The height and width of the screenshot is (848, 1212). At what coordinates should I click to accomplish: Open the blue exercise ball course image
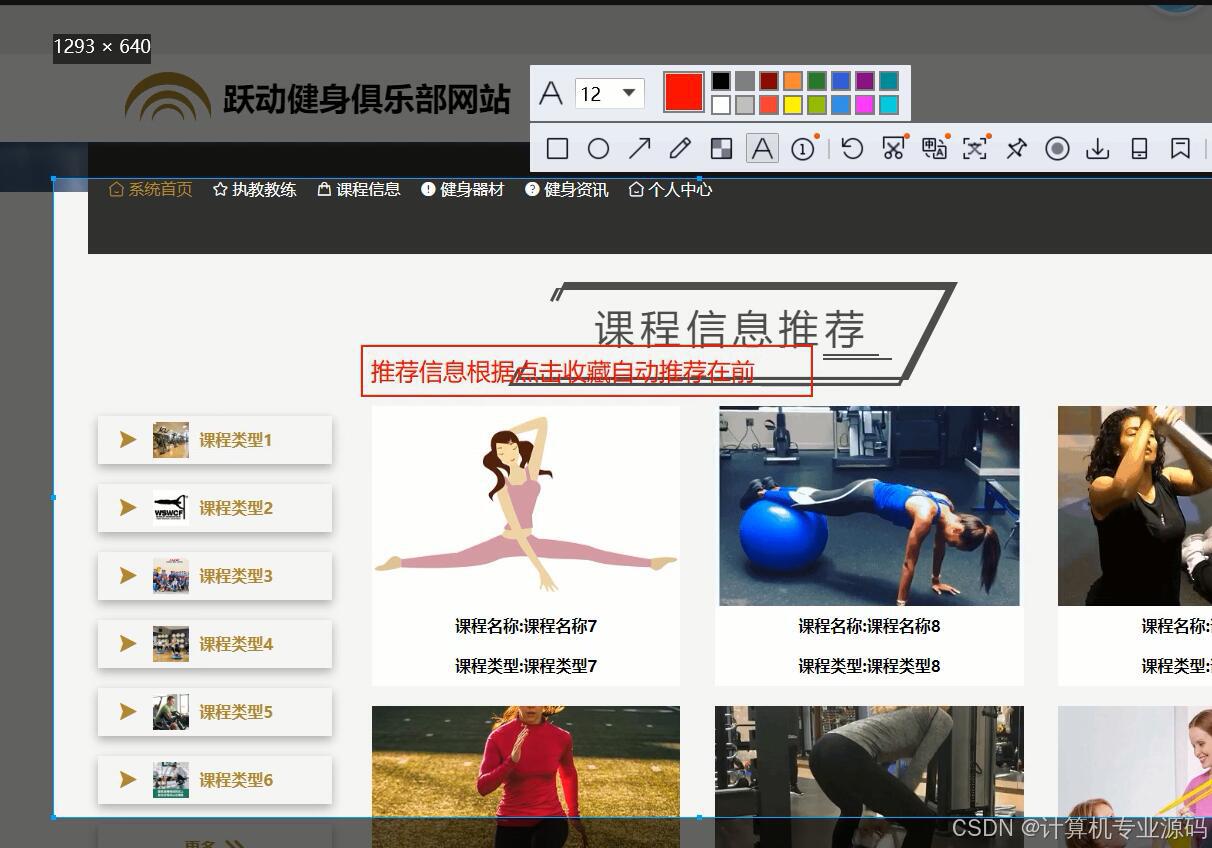[869, 506]
